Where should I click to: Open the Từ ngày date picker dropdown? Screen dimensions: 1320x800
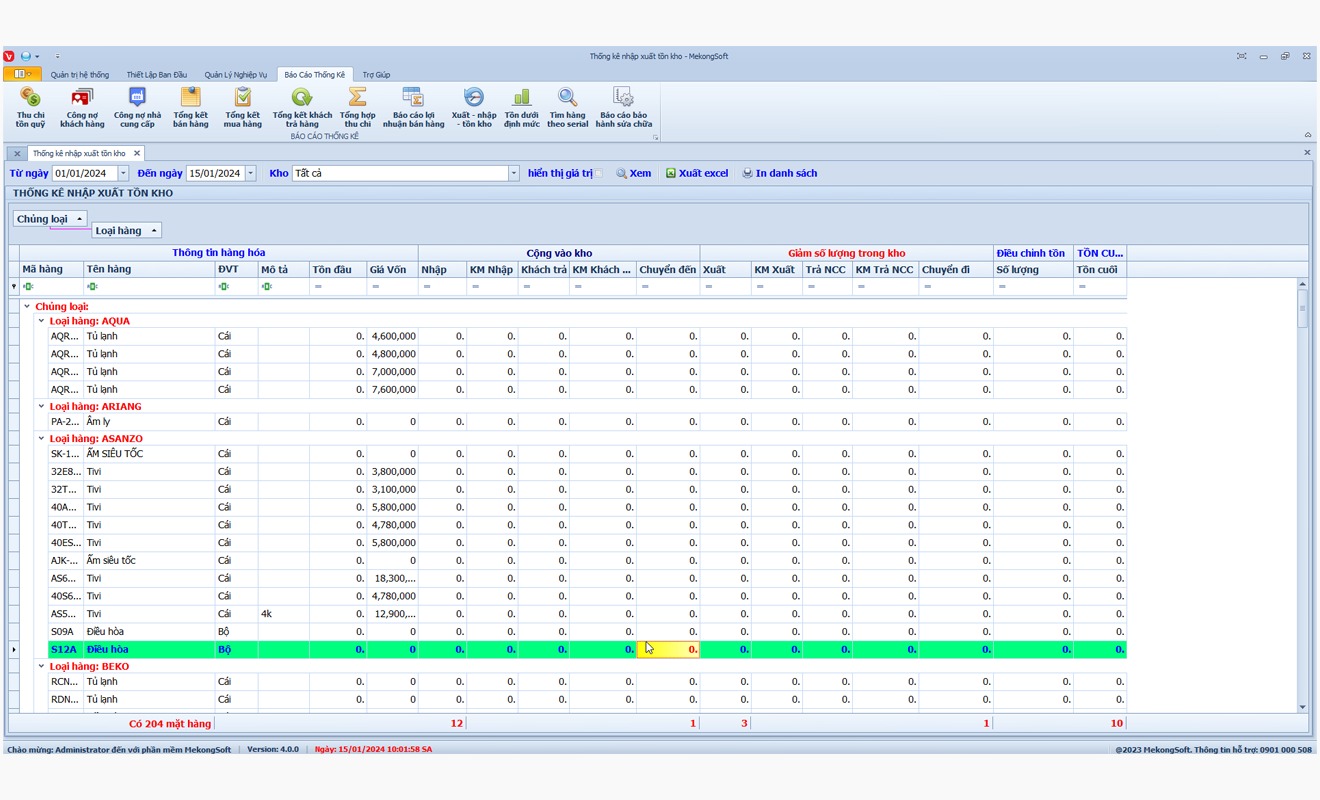click(124, 174)
